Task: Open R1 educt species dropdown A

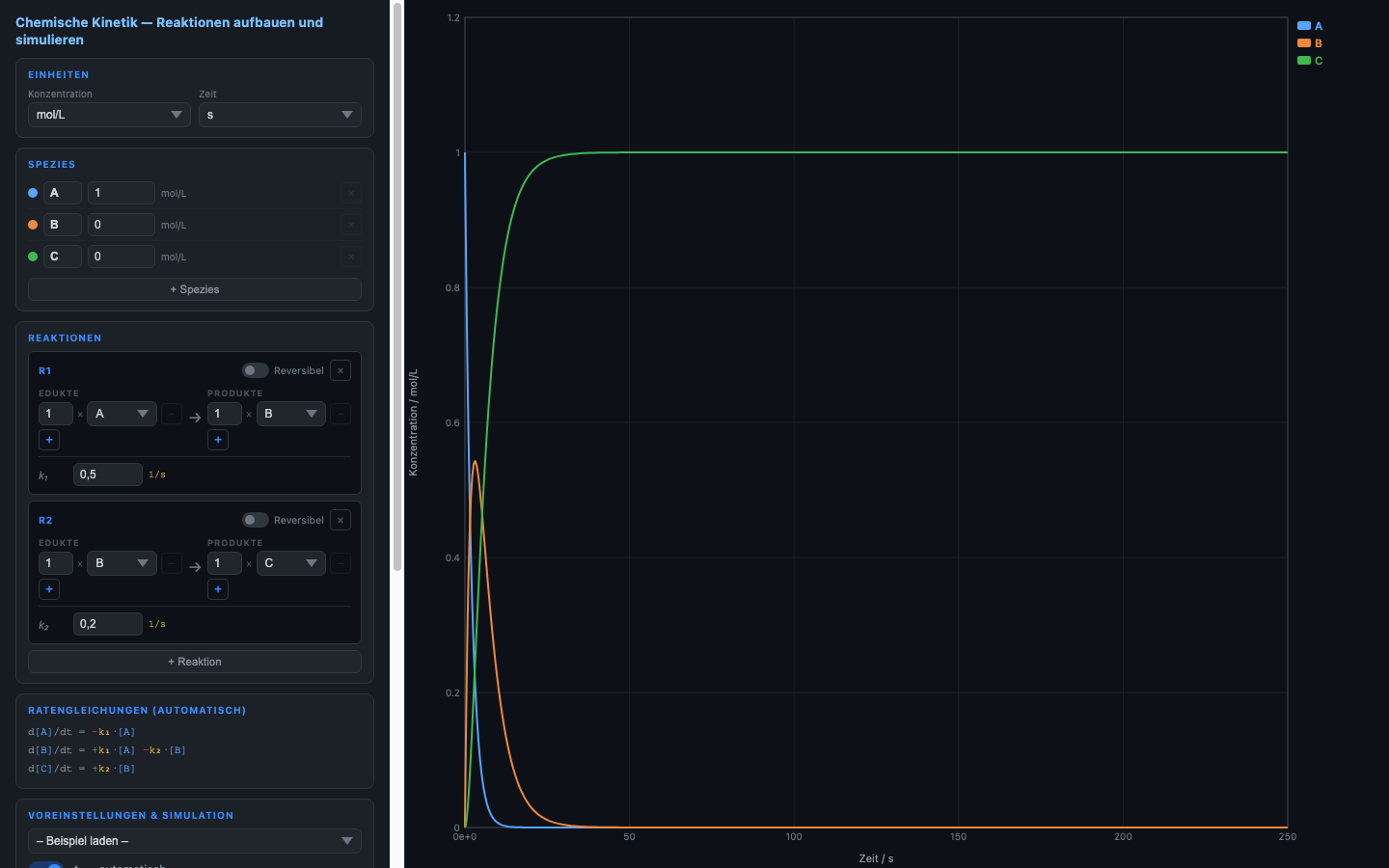Action: click(x=122, y=414)
